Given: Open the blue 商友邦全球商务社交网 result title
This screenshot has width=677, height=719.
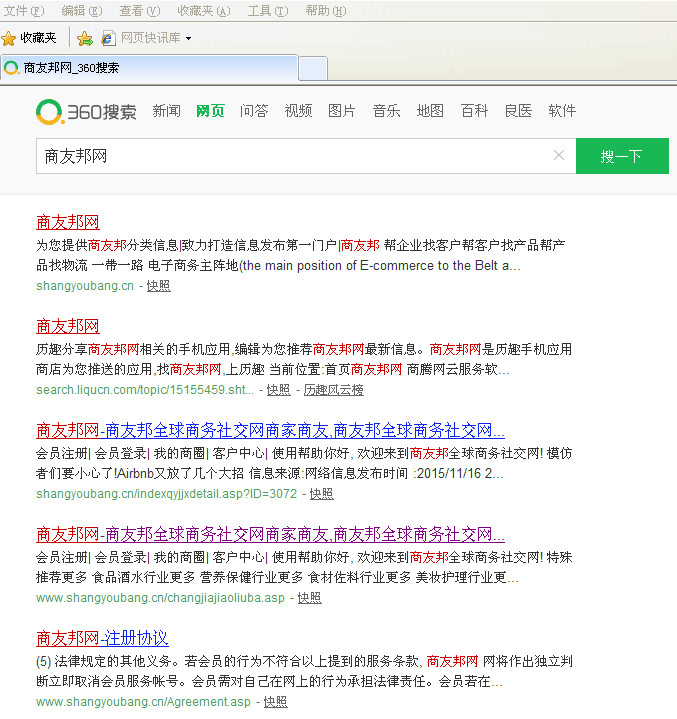Looking at the screenshot, I should coord(271,431).
